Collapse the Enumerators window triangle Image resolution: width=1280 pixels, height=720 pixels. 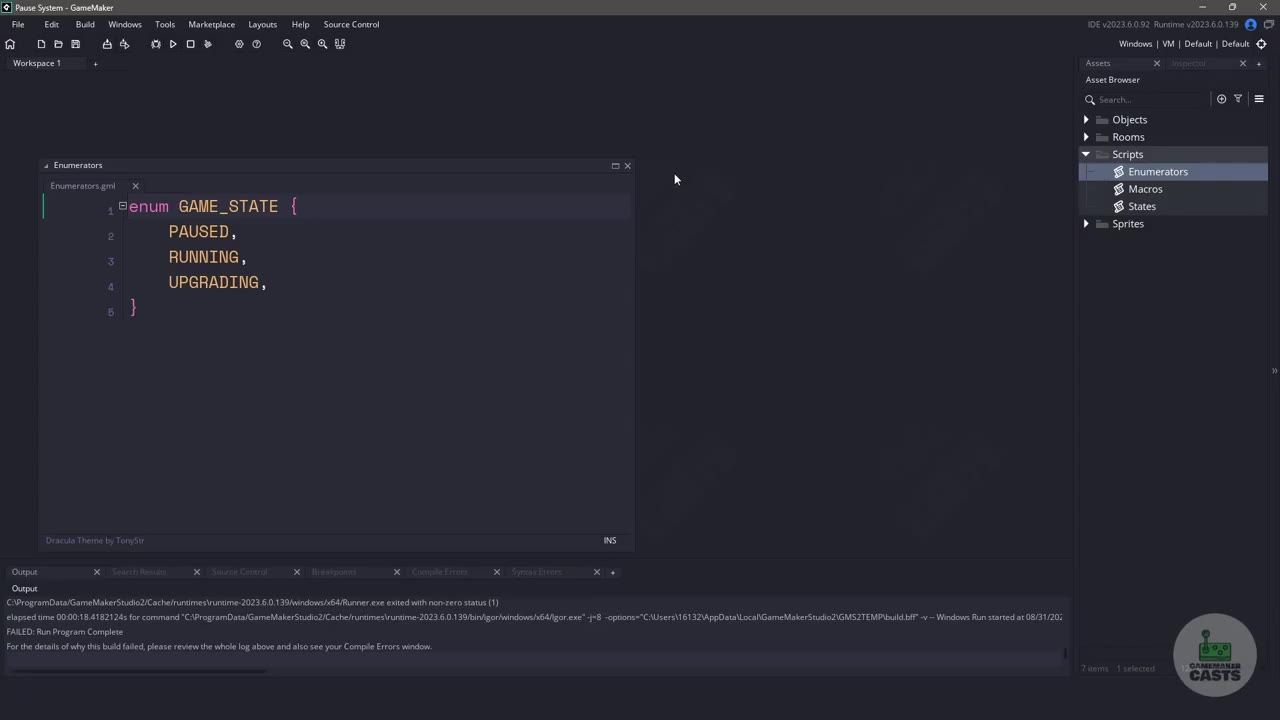pyautogui.click(x=46, y=166)
